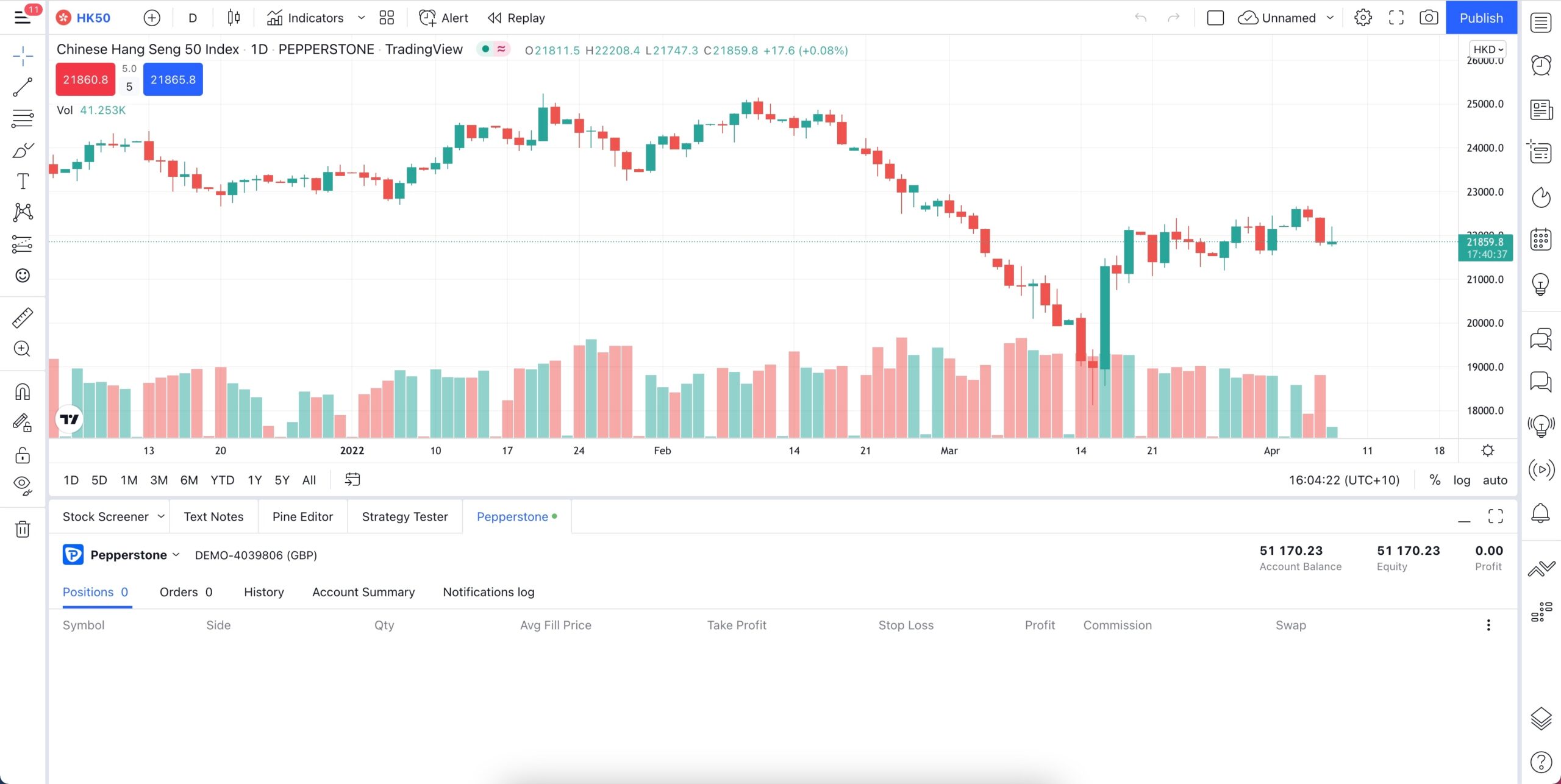
Task: Toggle the percent scale option
Action: 1435,480
